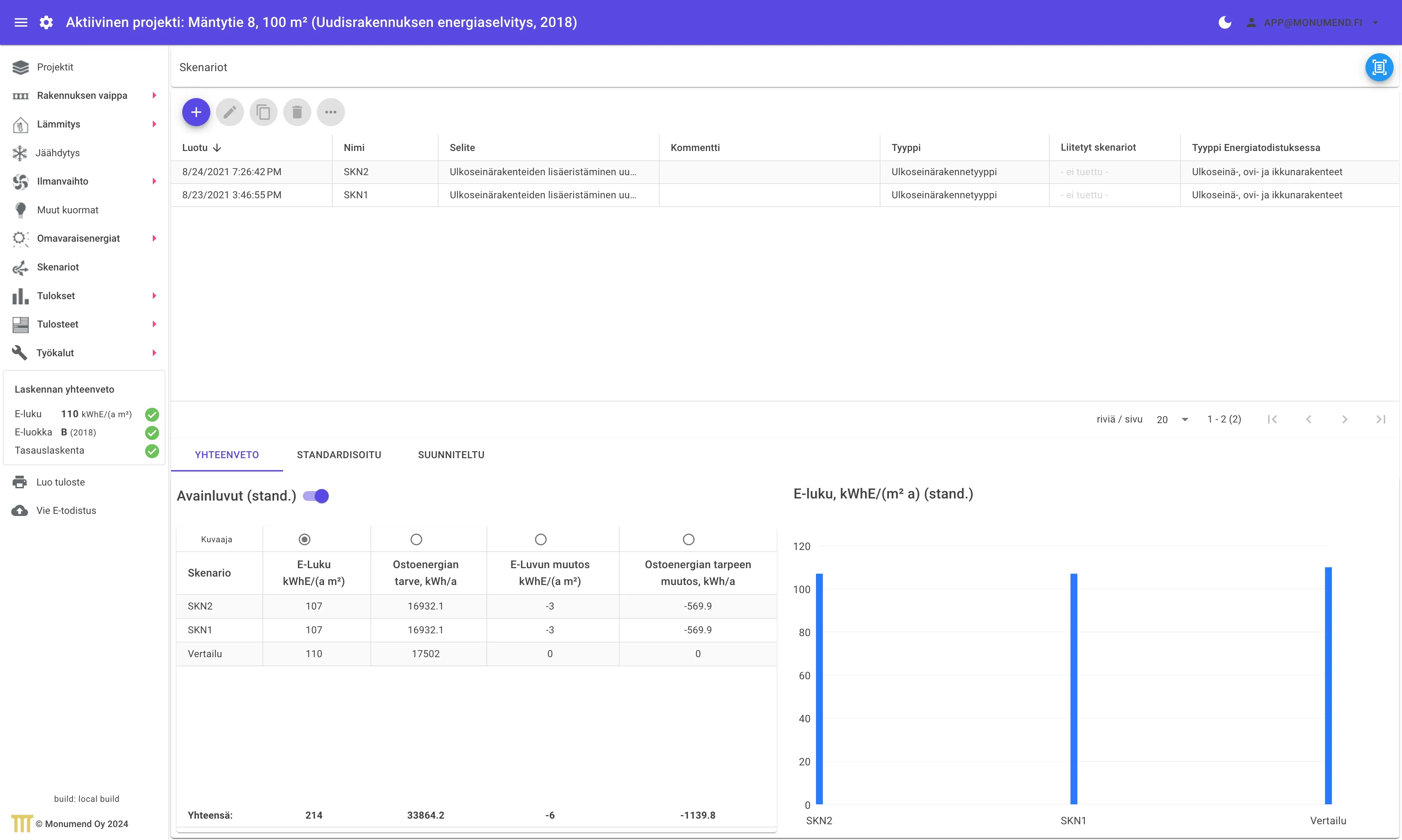Click the Tulokset bar chart icon
Viewport: 1402px width, 840px height.
(x=20, y=296)
